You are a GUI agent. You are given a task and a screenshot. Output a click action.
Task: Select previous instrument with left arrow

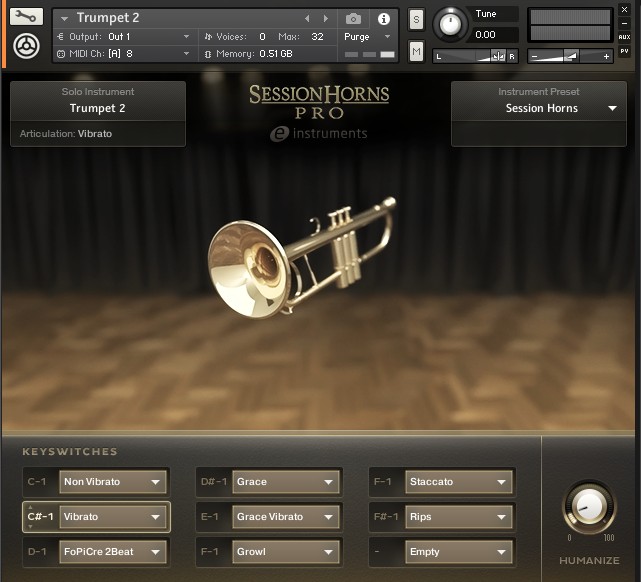(307, 18)
